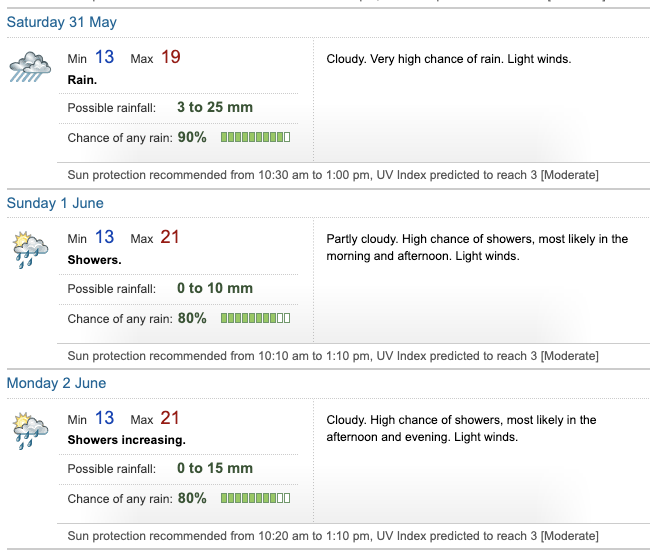This screenshot has width=650, height=555.
Task: Click Sunday's sun protection 10:10 am notice
Action: point(333,356)
